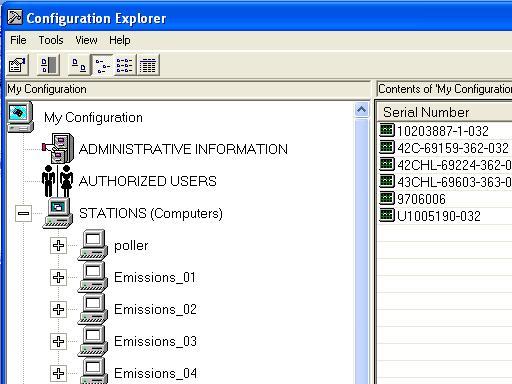Click the Administrative Information file cabinet icon
The width and height of the screenshot is (512, 384).
coord(58,148)
